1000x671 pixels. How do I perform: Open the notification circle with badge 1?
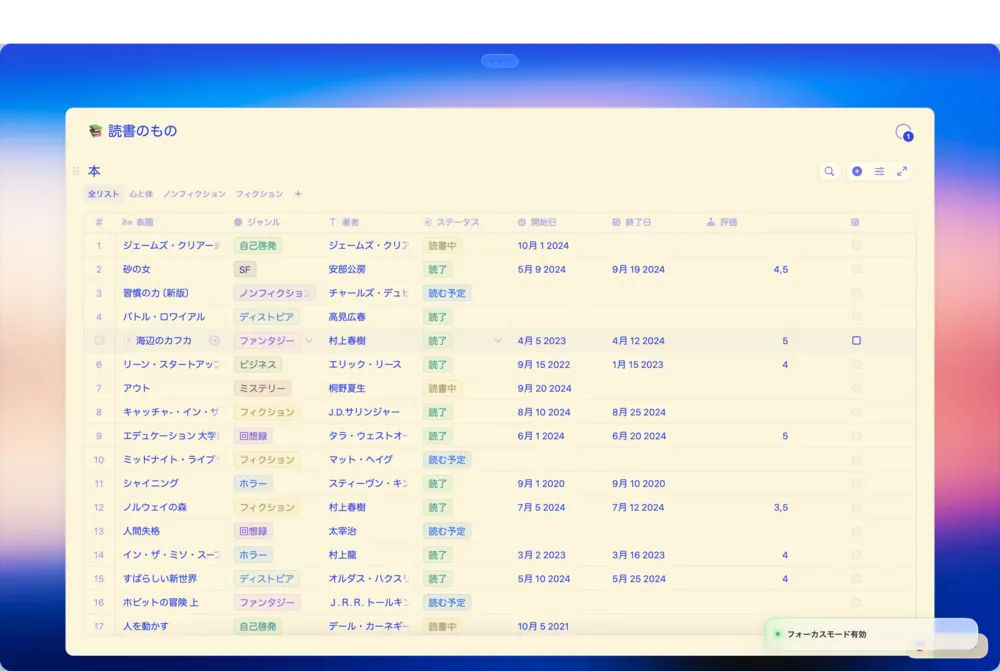click(904, 133)
